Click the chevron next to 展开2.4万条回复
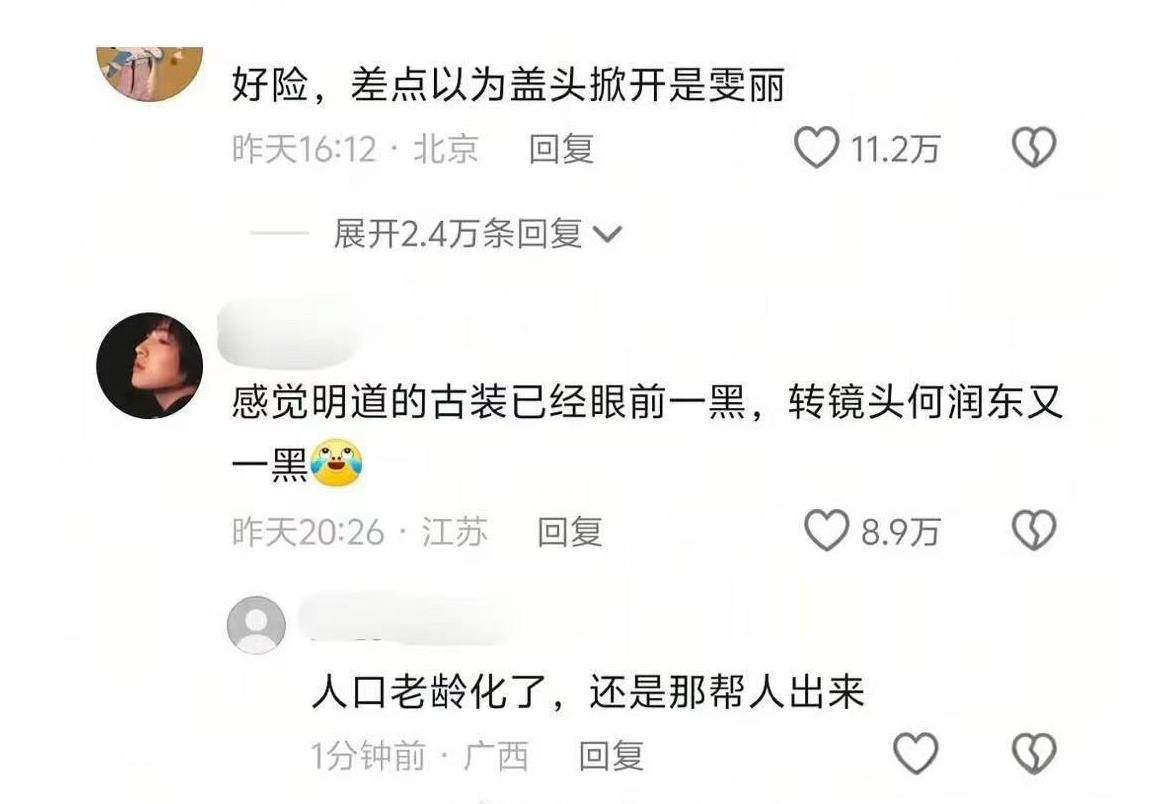 608,235
